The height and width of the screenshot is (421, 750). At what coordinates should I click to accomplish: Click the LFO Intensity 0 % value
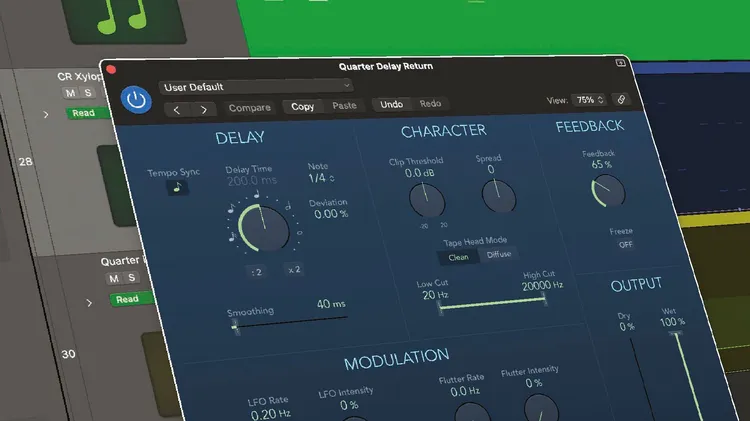[x=349, y=405]
